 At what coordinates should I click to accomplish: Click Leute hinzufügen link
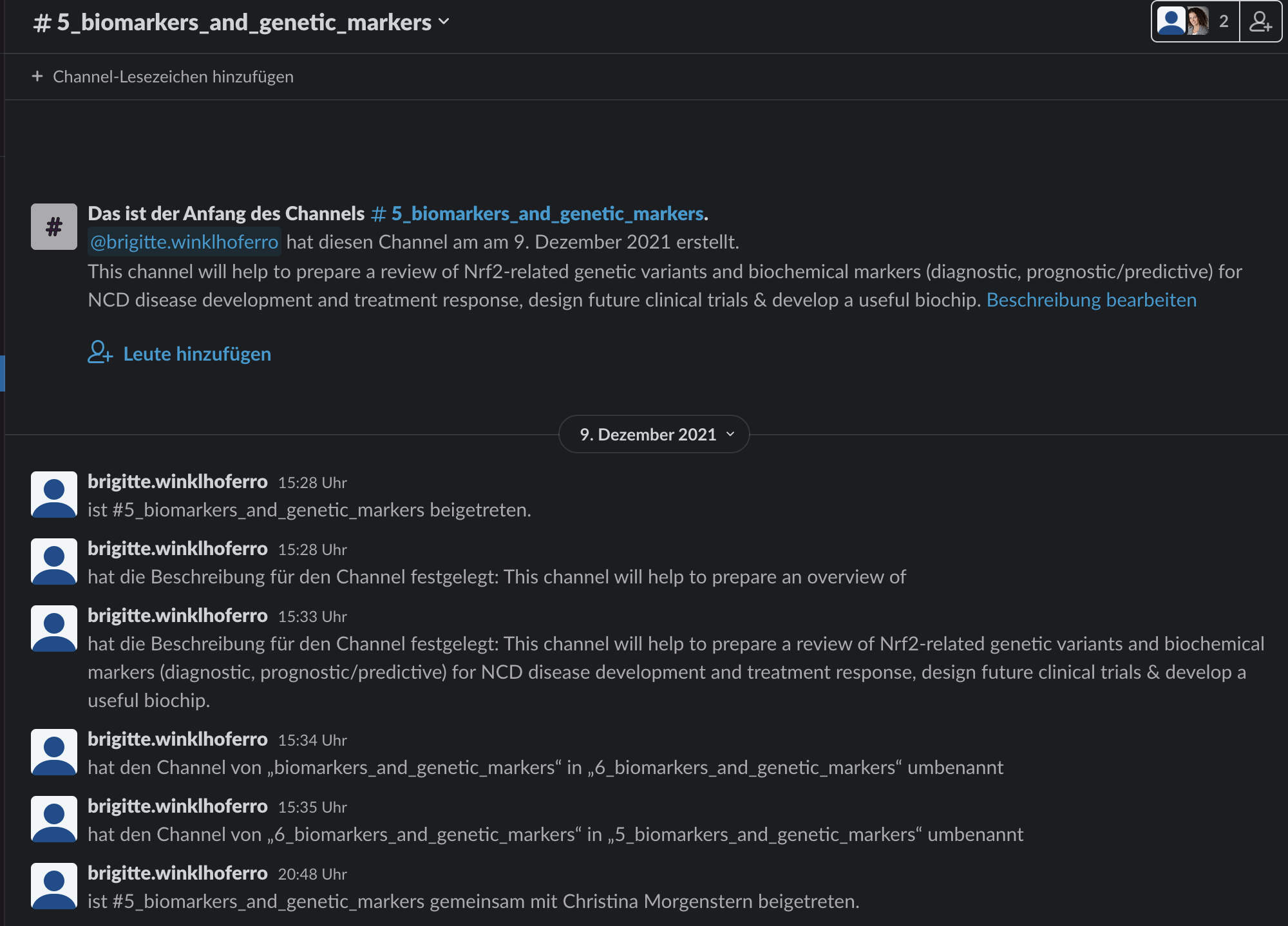pos(197,354)
